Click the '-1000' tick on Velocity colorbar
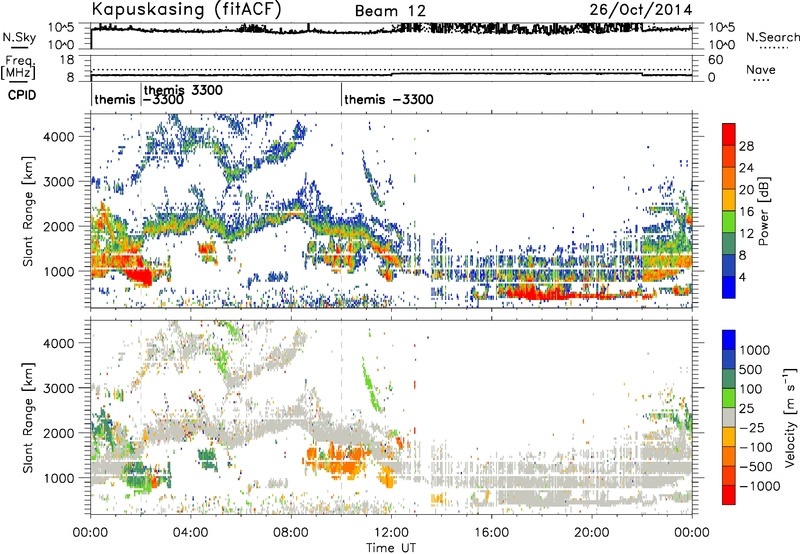The width and height of the screenshot is (800, 554). [760, 486]
